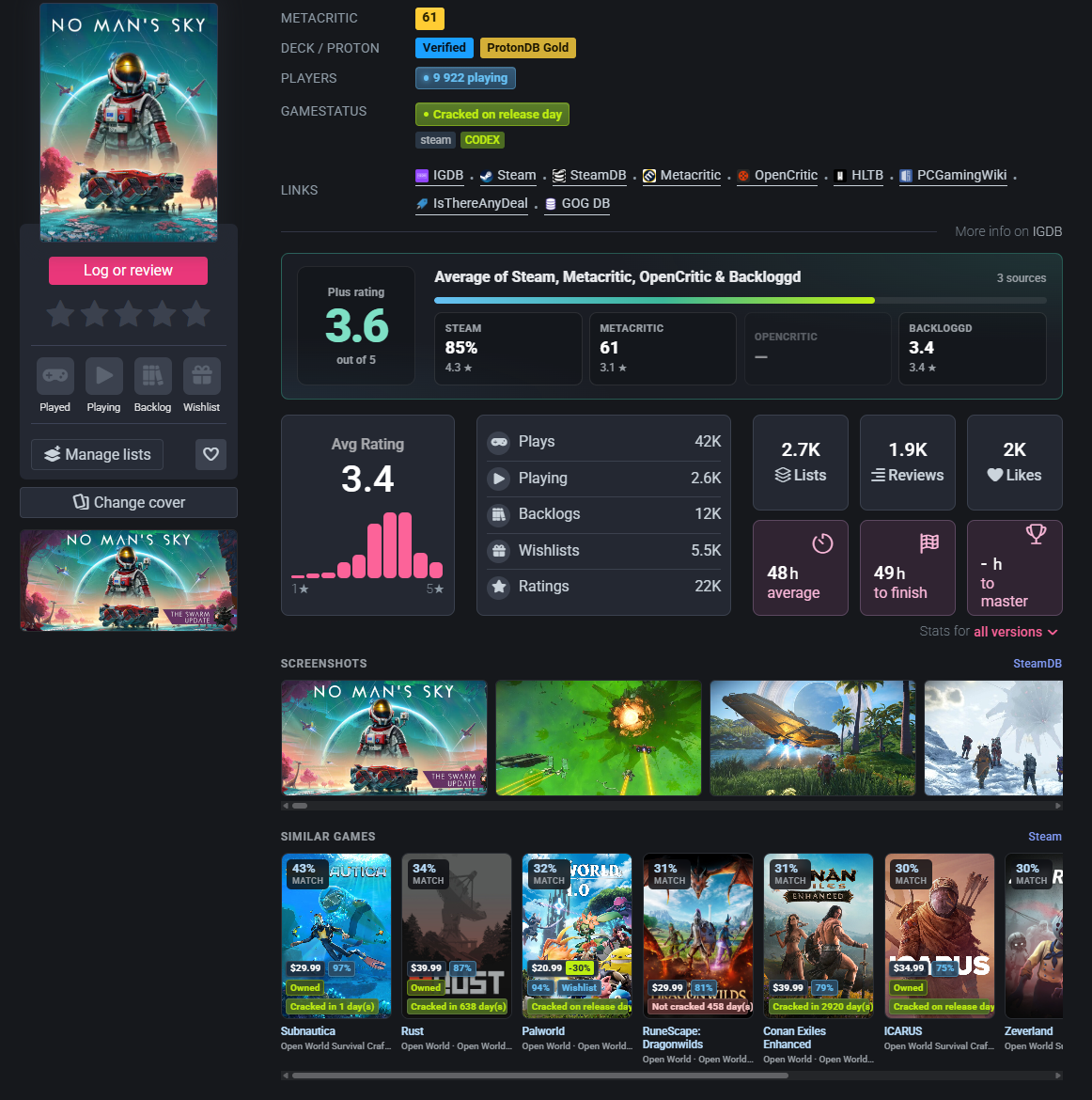Open the IsThereAnyDeal link
The height and width of the screenshot is (1100, 1092).
coord(472,203)
